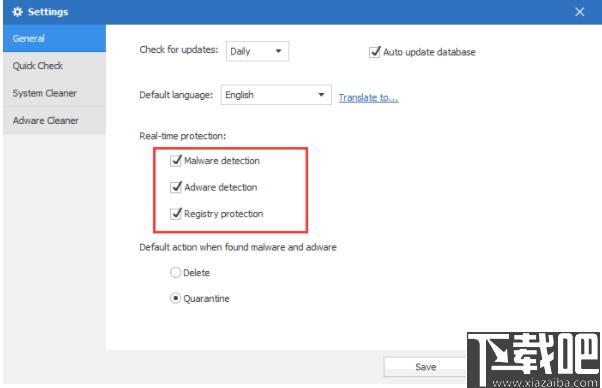Image resolution: width=602 pixels, height=388 pixels.
Task: Close the Settings window
Action: (x=579, y=12)
